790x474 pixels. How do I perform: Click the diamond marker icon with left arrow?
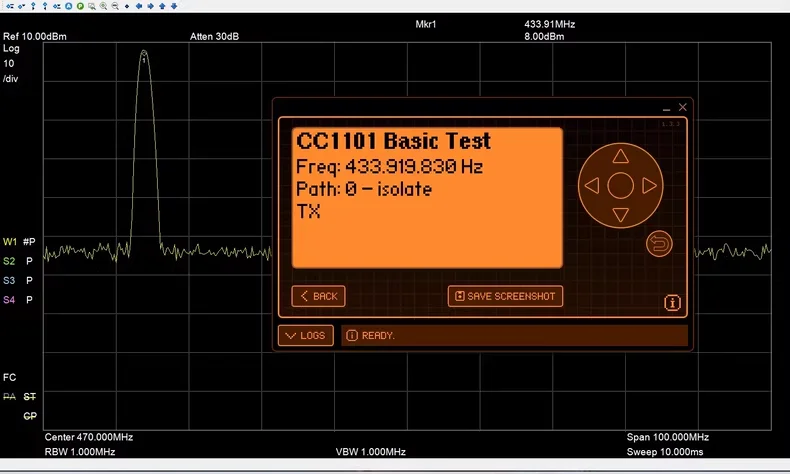pyautogui.click(x=45, y=6)
